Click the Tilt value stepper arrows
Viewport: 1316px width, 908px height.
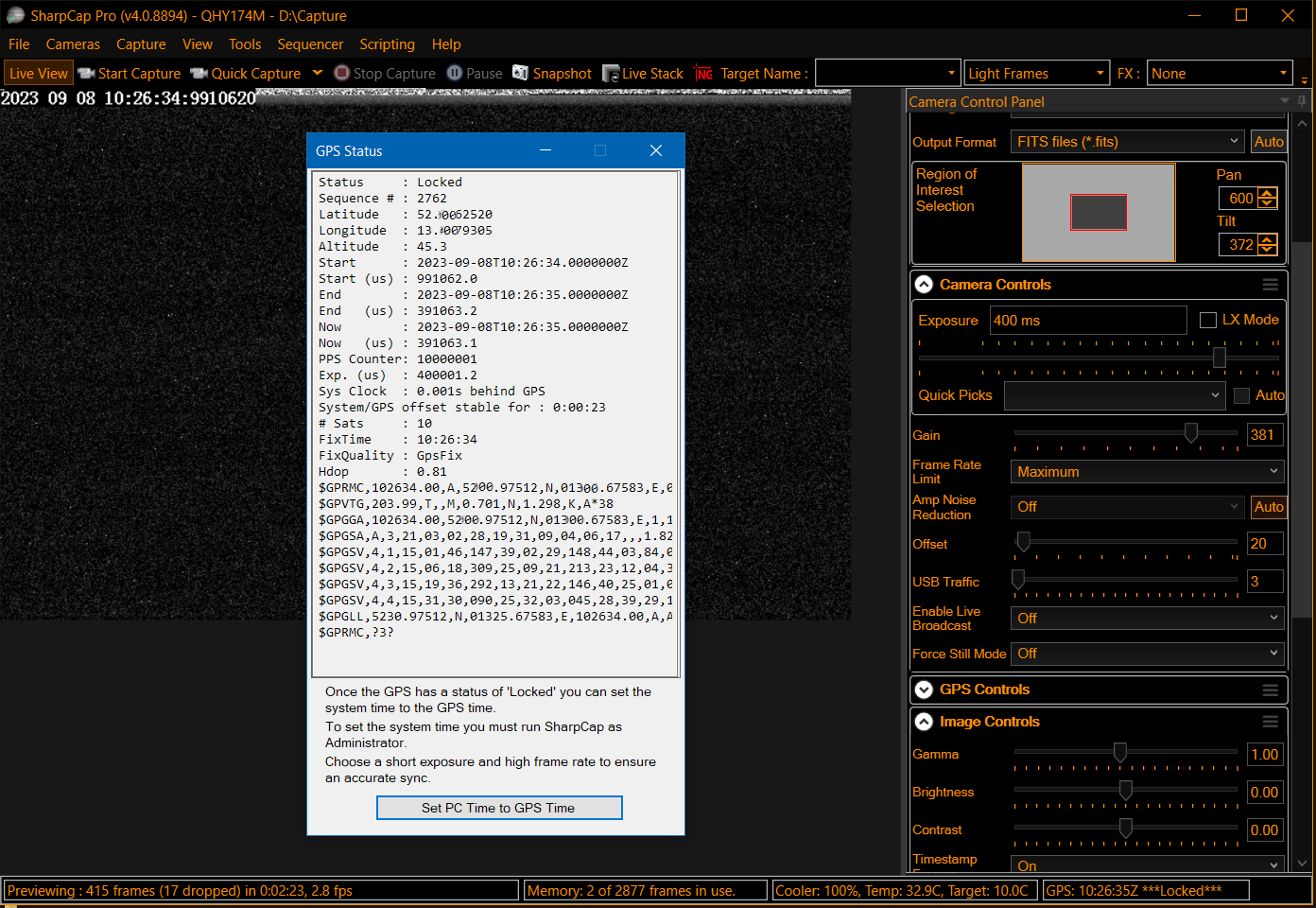[1268, 244]
